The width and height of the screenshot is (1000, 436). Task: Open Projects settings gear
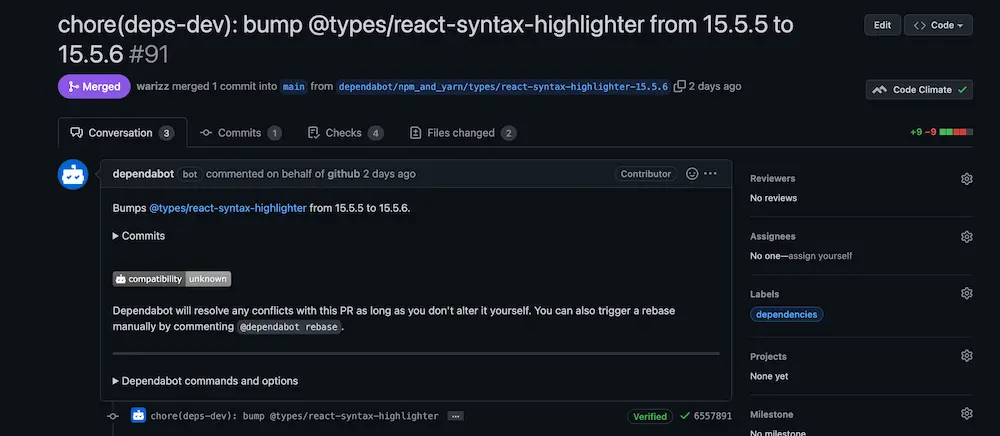tap(966, 356)
